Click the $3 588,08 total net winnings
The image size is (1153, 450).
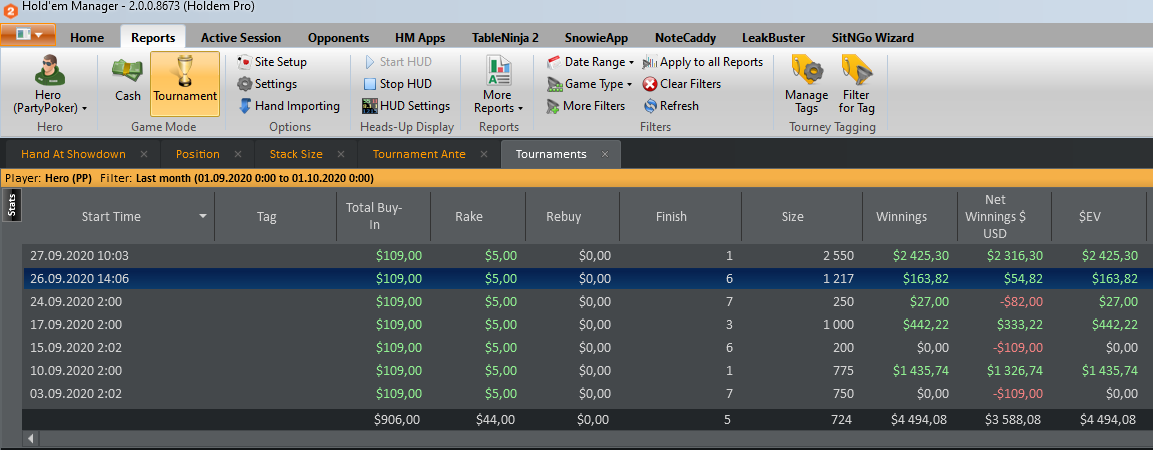pyautogui.click(x=1014, y=420)
